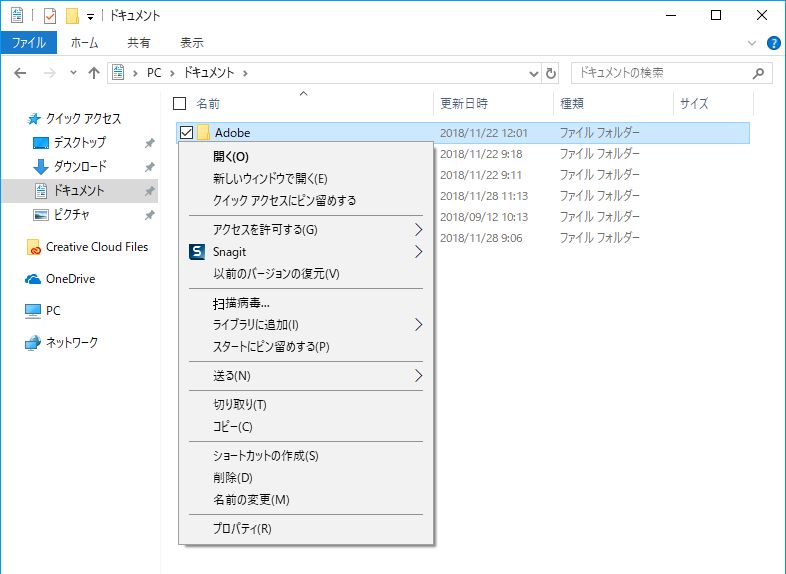The width and height of the screenshot is (786, 574).
Task: Click the Properties icon in quick access toolbar
Action: pos(50,16)
